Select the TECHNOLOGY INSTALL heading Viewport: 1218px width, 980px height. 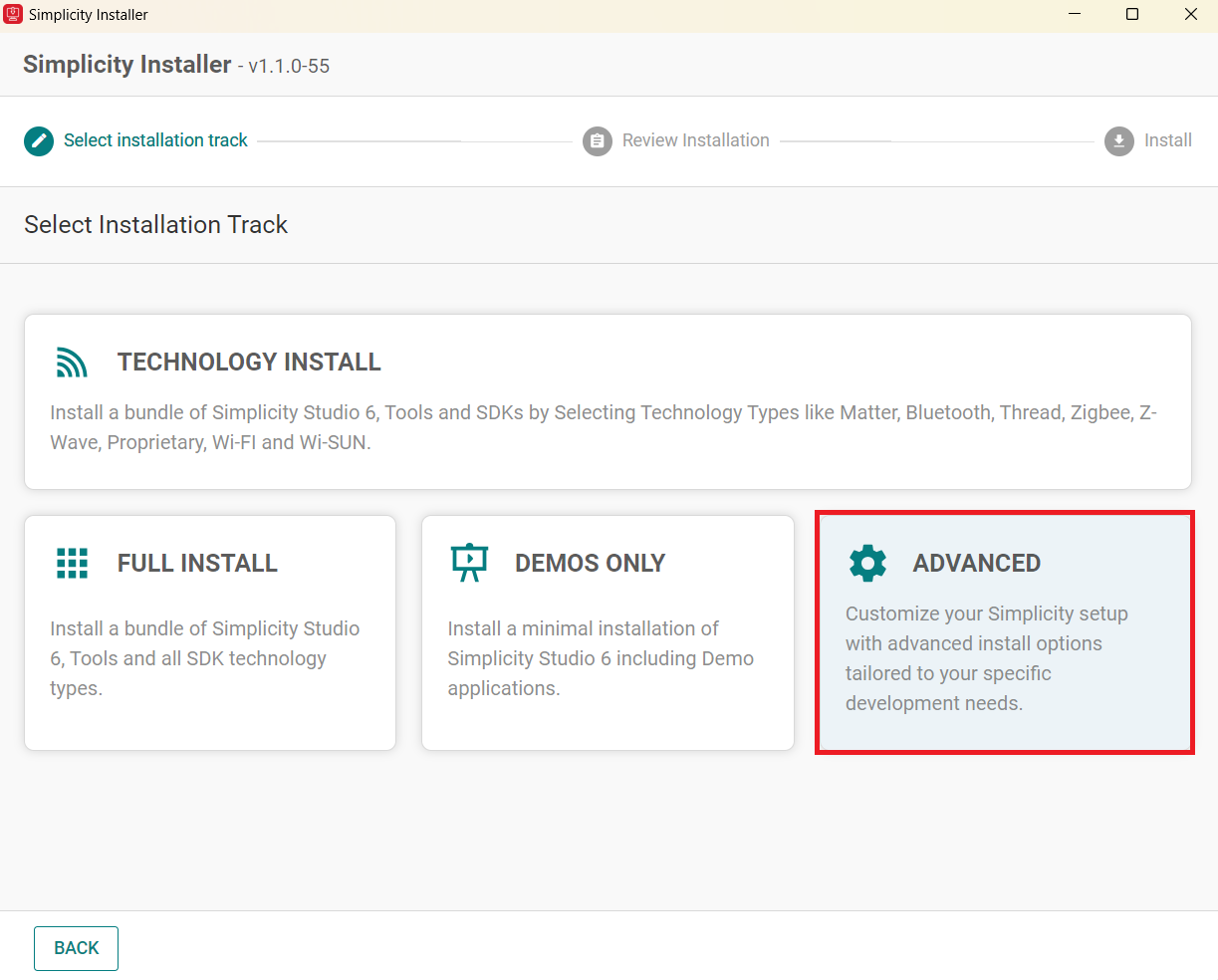(x=249, y=363)
